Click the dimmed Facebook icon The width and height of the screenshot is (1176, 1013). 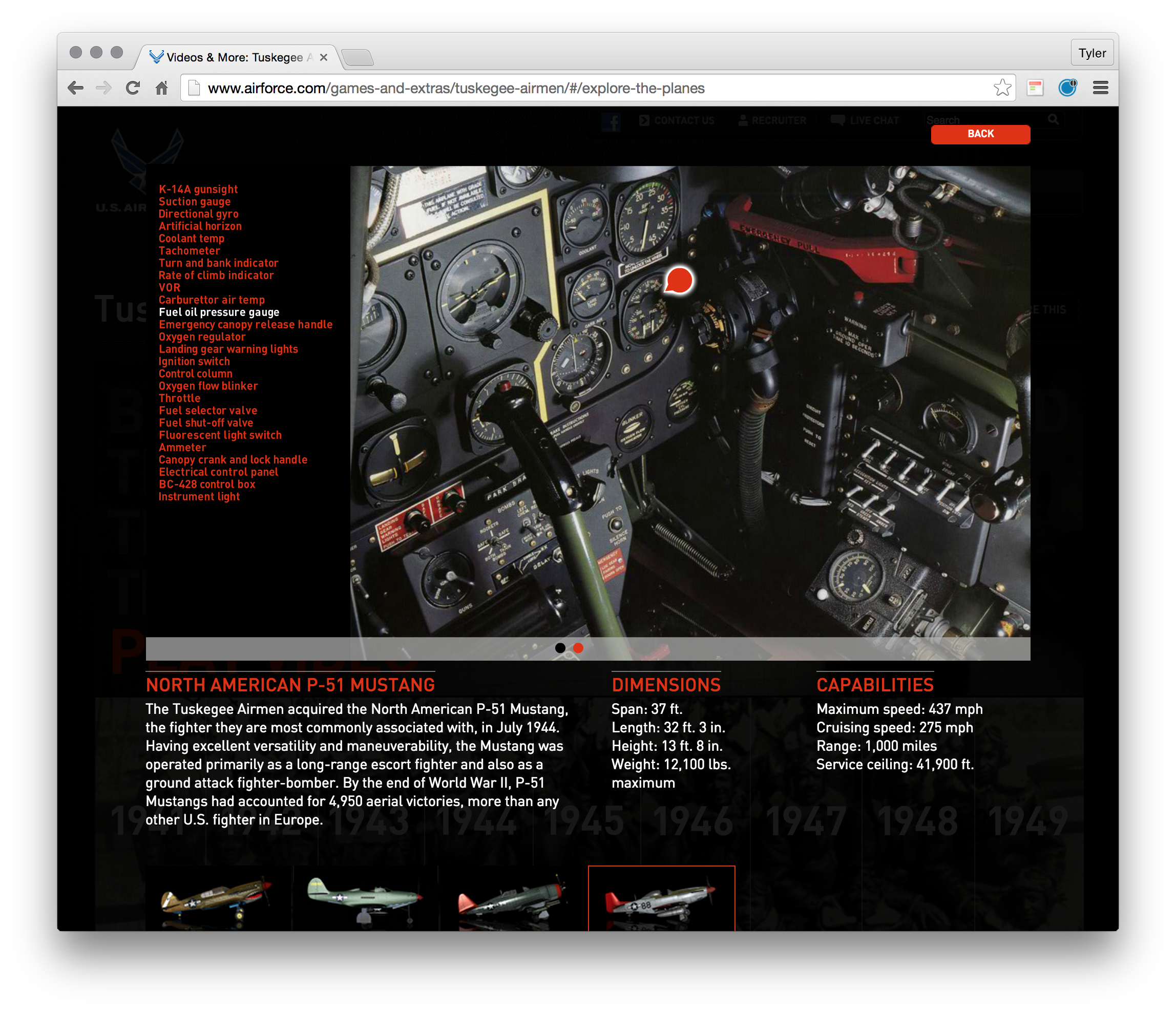tap(611, 121)
